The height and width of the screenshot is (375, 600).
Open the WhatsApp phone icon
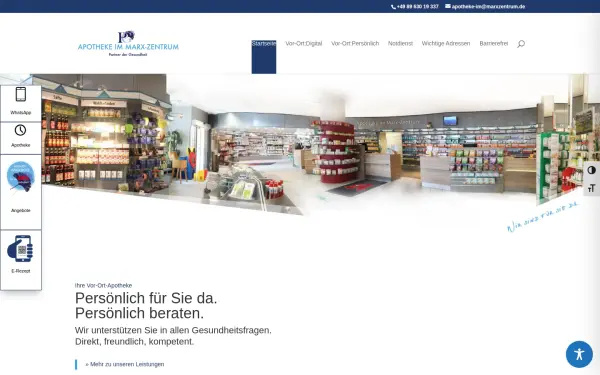(21, 94)
